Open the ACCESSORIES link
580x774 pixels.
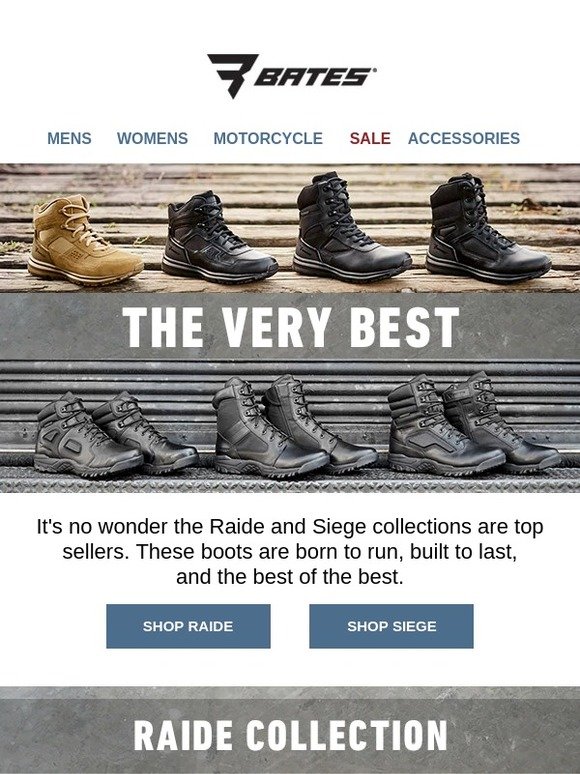[464, 138]
